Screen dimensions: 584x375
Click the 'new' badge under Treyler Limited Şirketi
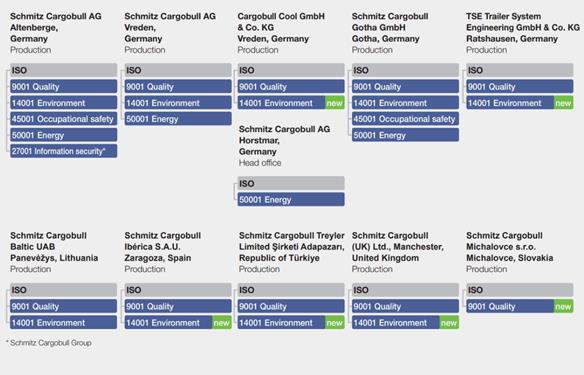[x=334, y=322]
